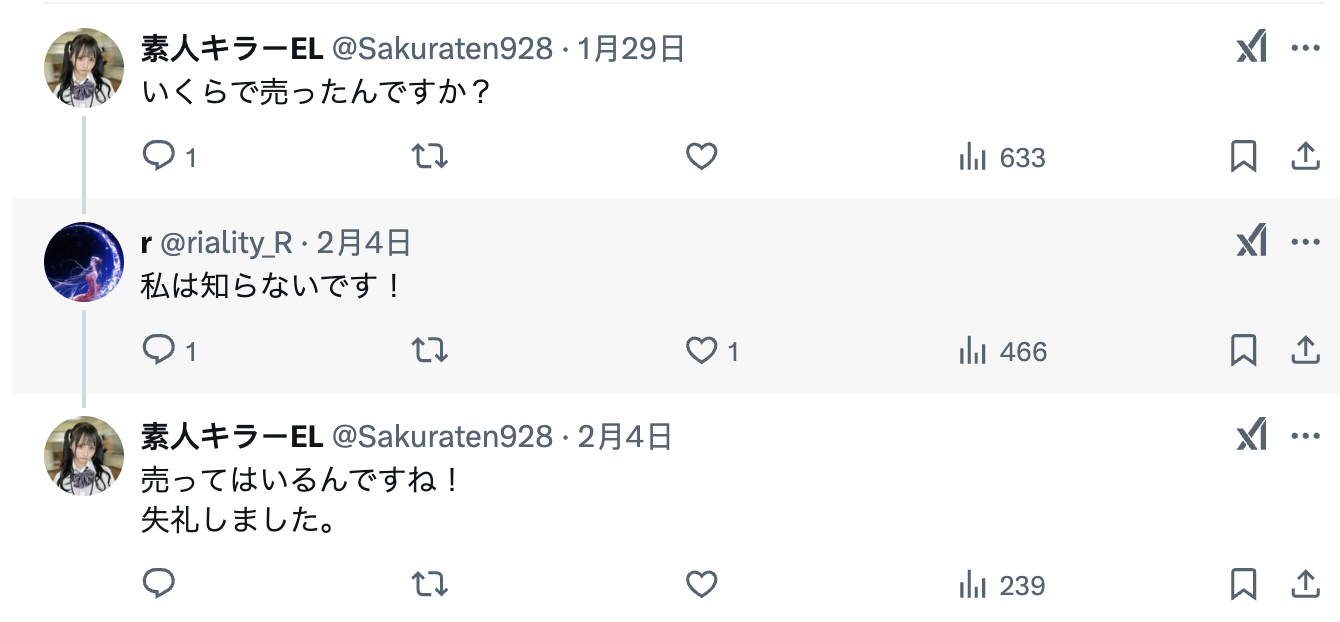
Task: View analytics showing 633 views
Action: 1002,157
